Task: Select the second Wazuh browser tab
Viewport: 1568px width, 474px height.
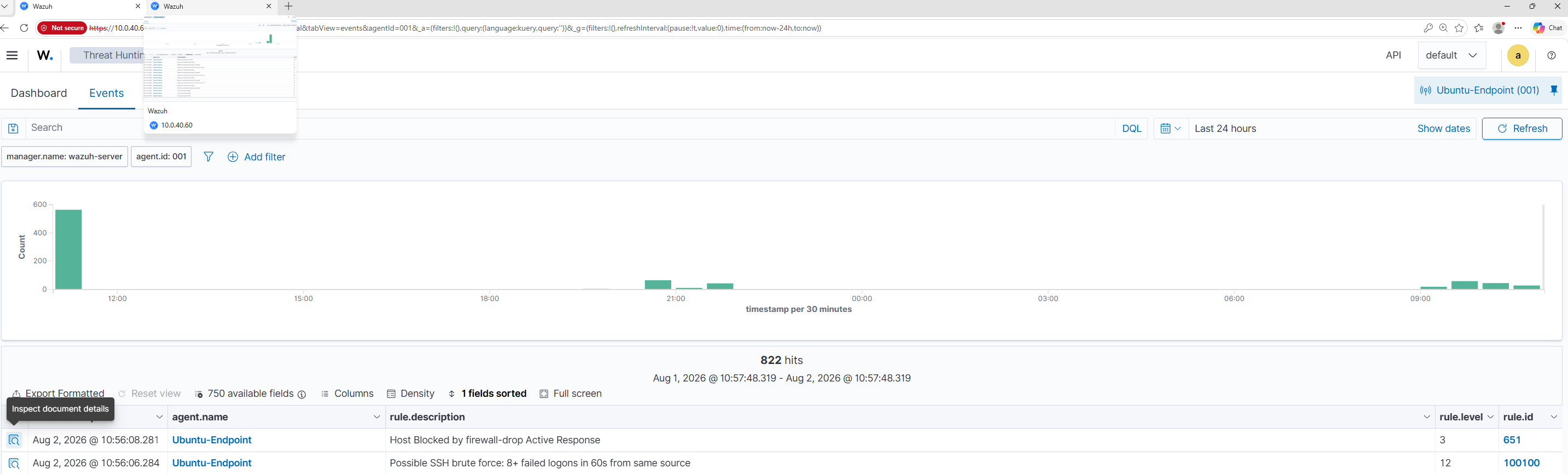Action: click(211, 6)
